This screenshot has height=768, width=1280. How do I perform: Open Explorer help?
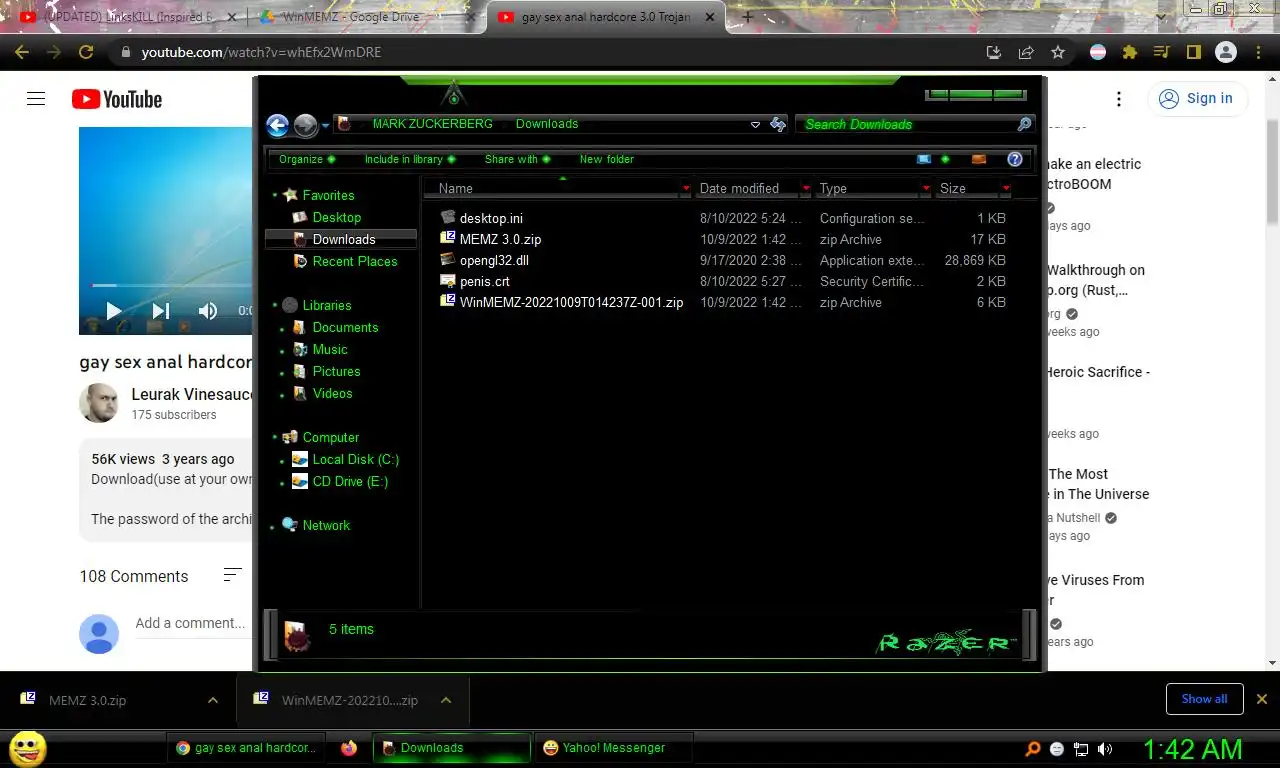[x=1015, y=159]
